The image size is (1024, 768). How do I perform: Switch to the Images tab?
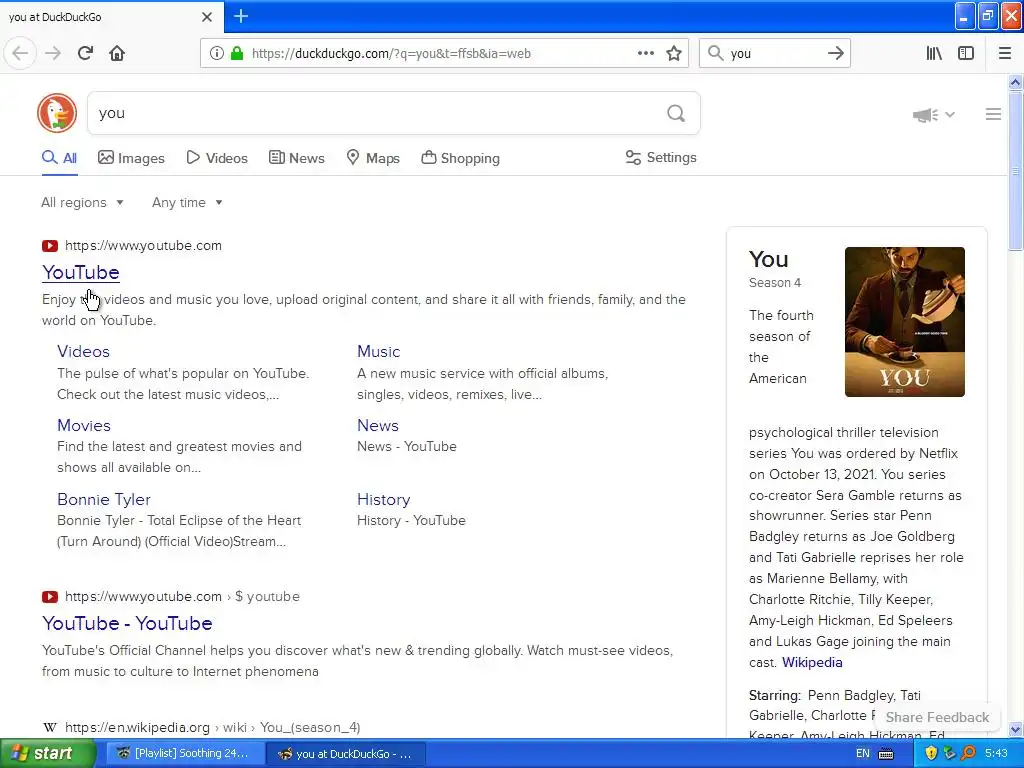point(131,158)
